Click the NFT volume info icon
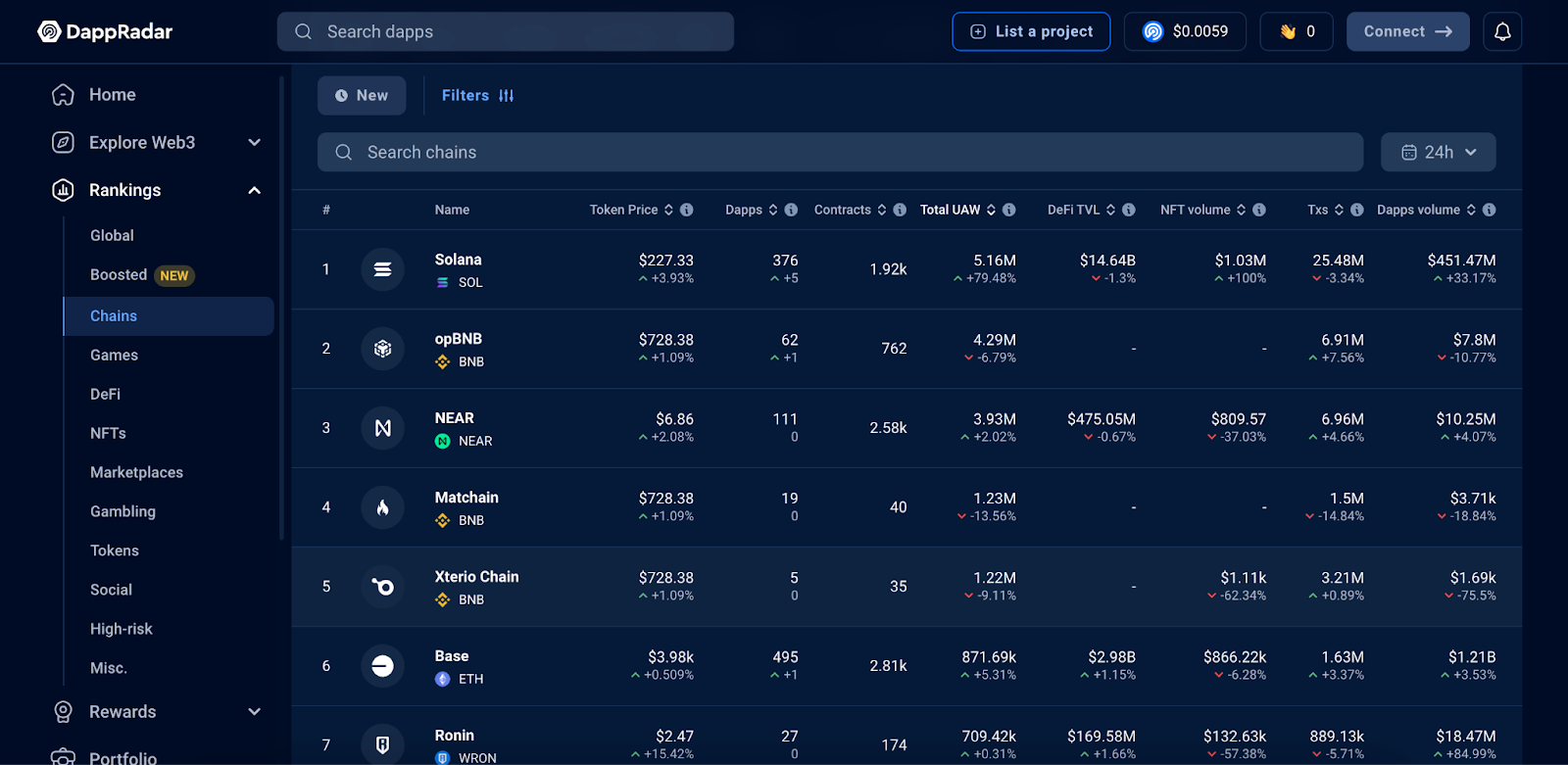The width and height of the screenshot is (1568, 765). coord(1259,210)
